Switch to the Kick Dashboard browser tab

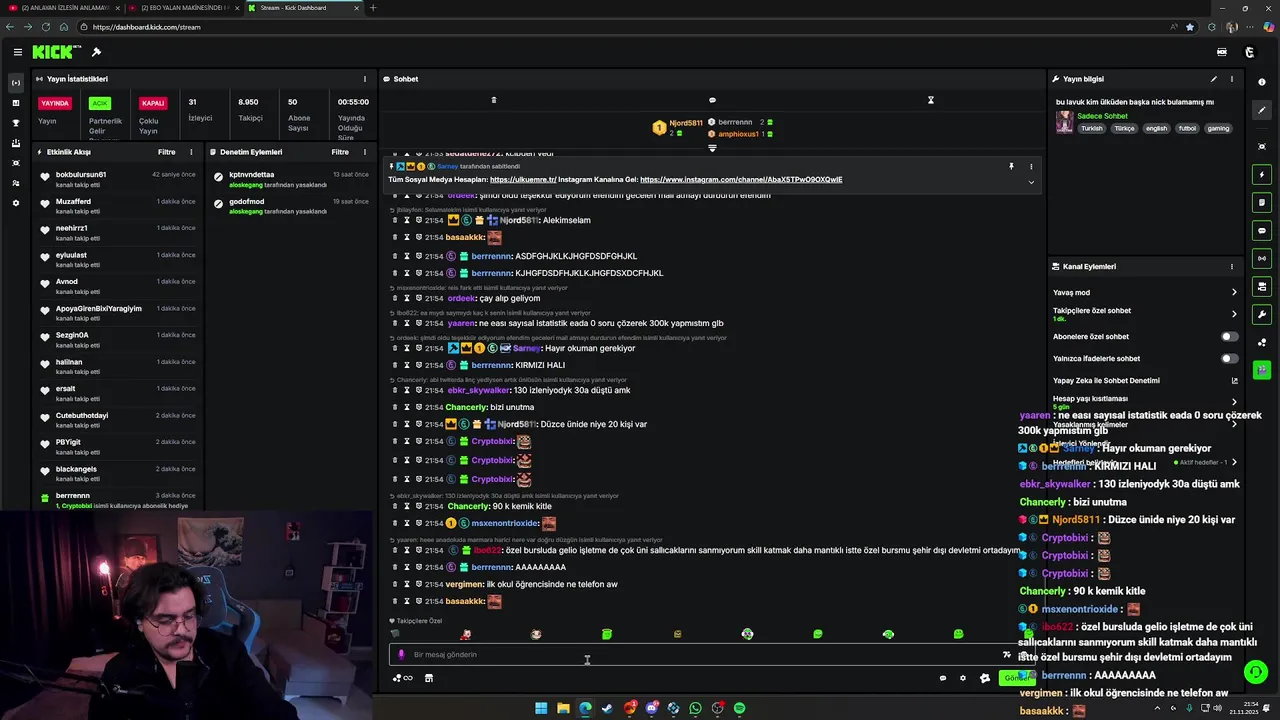pos(303,8)
